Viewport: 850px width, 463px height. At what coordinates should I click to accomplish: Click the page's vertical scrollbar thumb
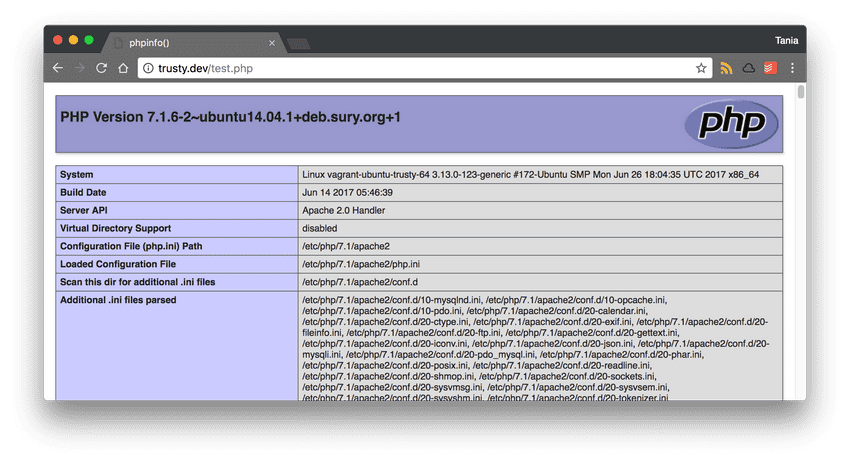click(x=801, y=92)
